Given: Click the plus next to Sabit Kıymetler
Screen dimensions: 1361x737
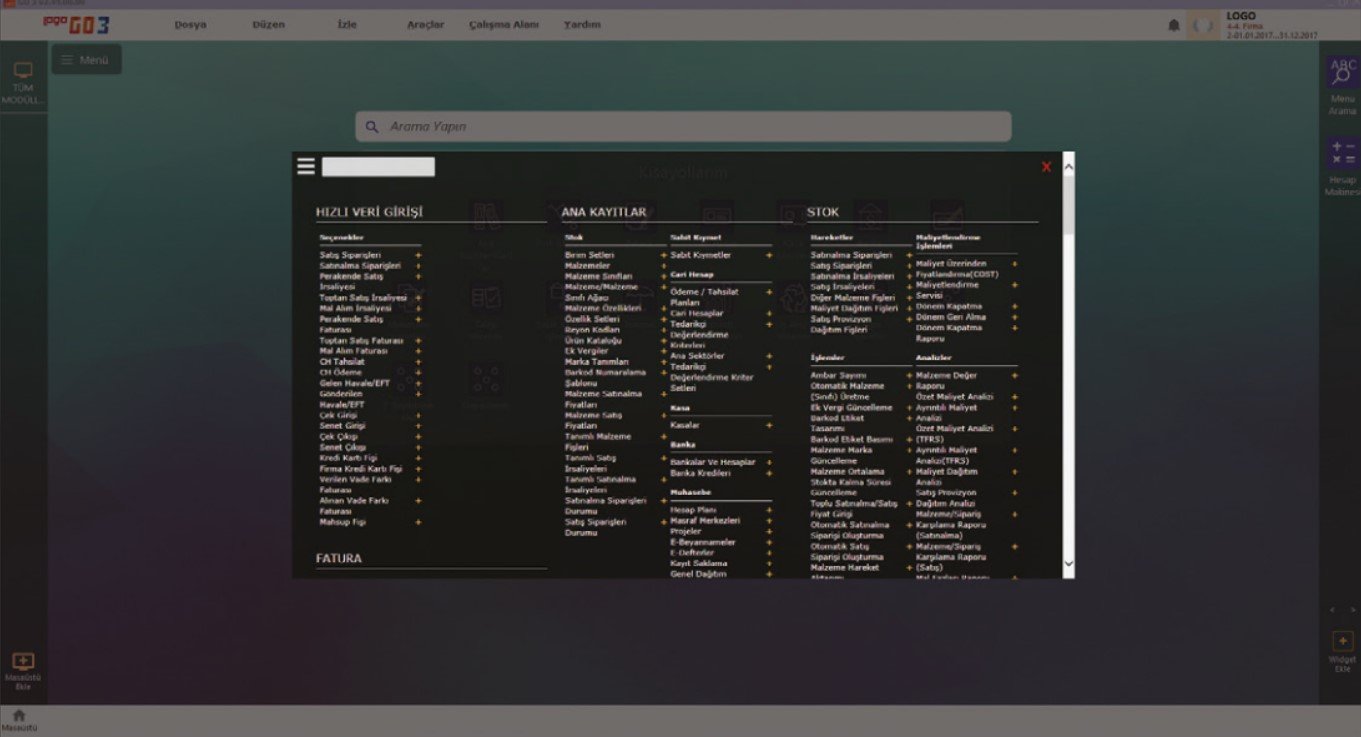Looking at the screenshot, I should (769, 256).
